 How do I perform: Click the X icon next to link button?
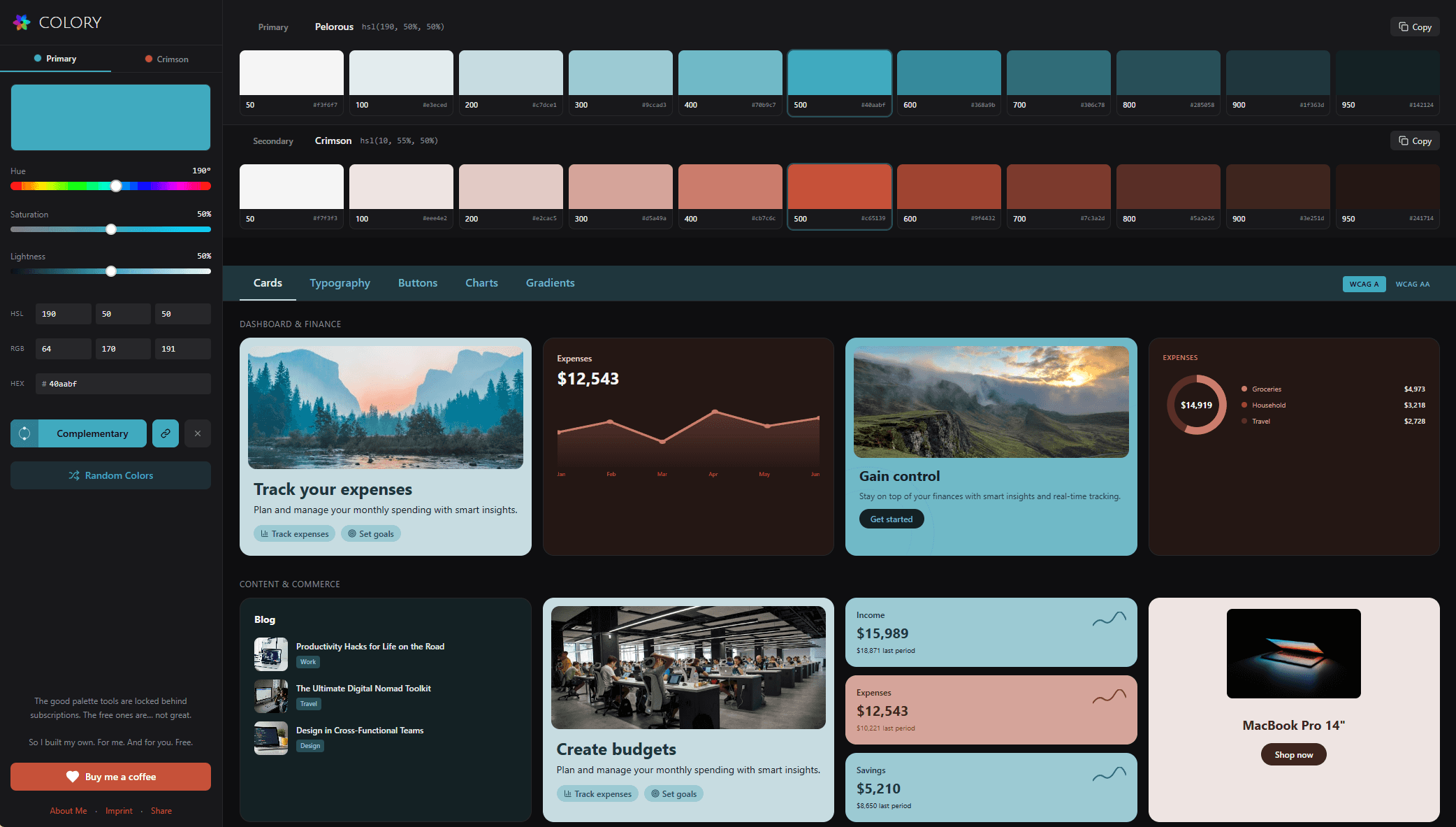click(x=198, y=433)
